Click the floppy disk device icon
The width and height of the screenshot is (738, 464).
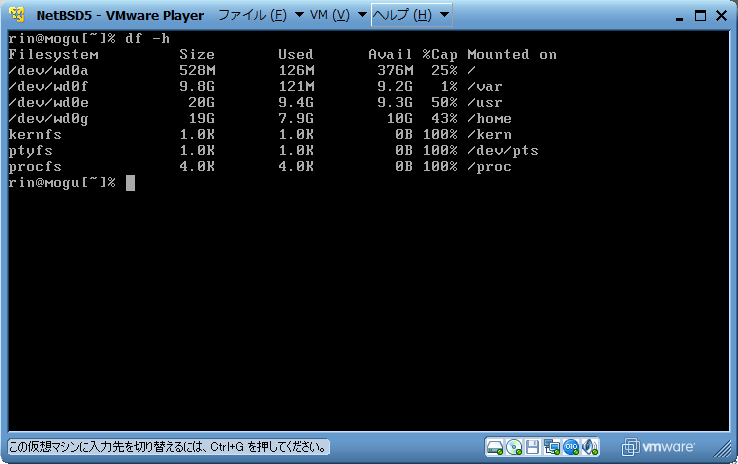pyautogui.click(x=533, y=447)
